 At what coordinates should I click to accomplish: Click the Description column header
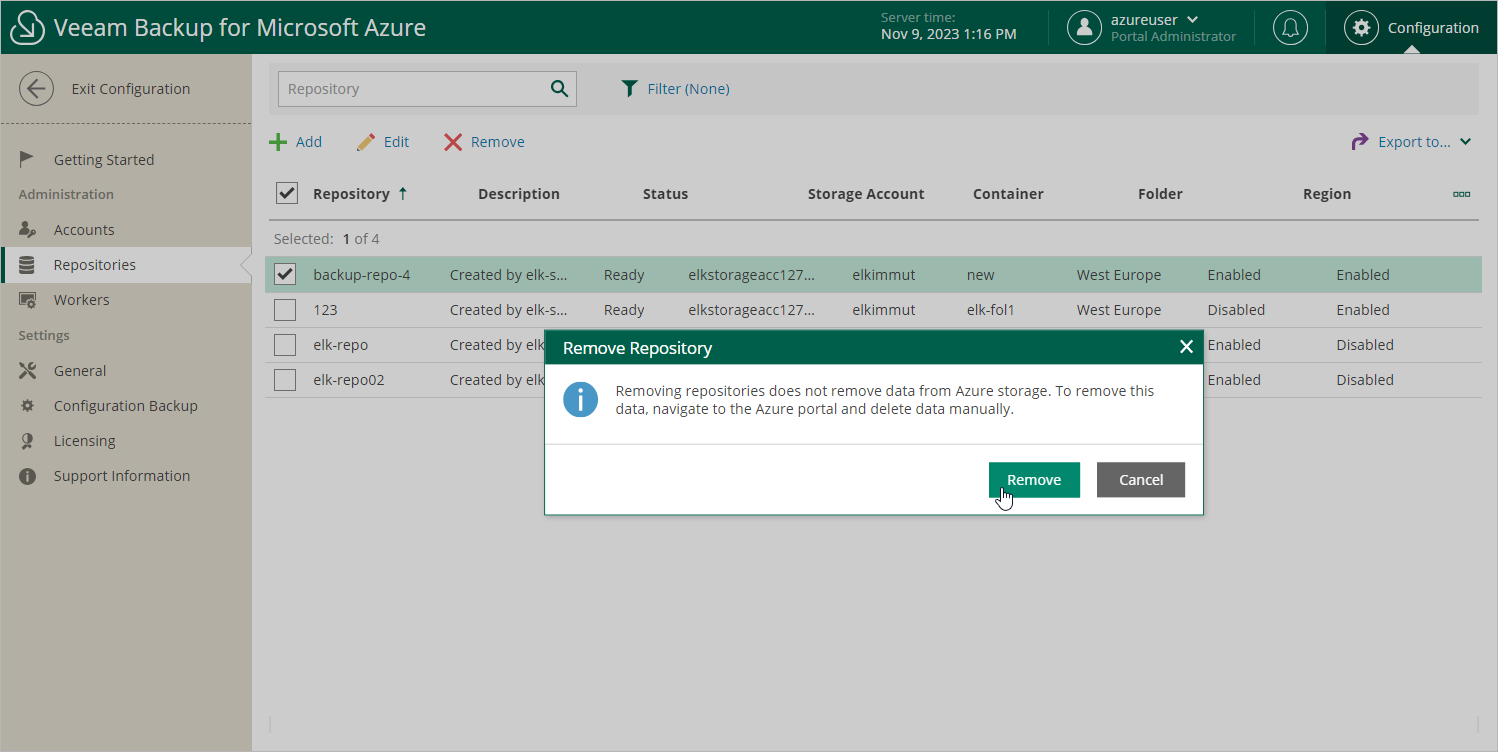point(519,194)
